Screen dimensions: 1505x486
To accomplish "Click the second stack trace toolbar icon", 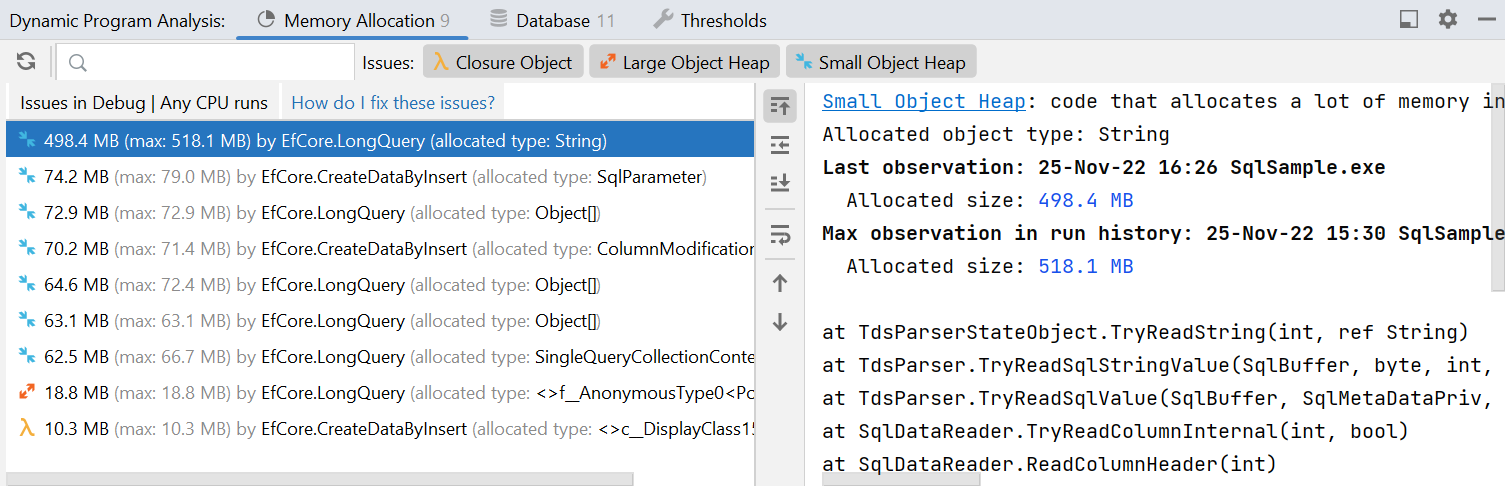I will (x=780, y=145).
